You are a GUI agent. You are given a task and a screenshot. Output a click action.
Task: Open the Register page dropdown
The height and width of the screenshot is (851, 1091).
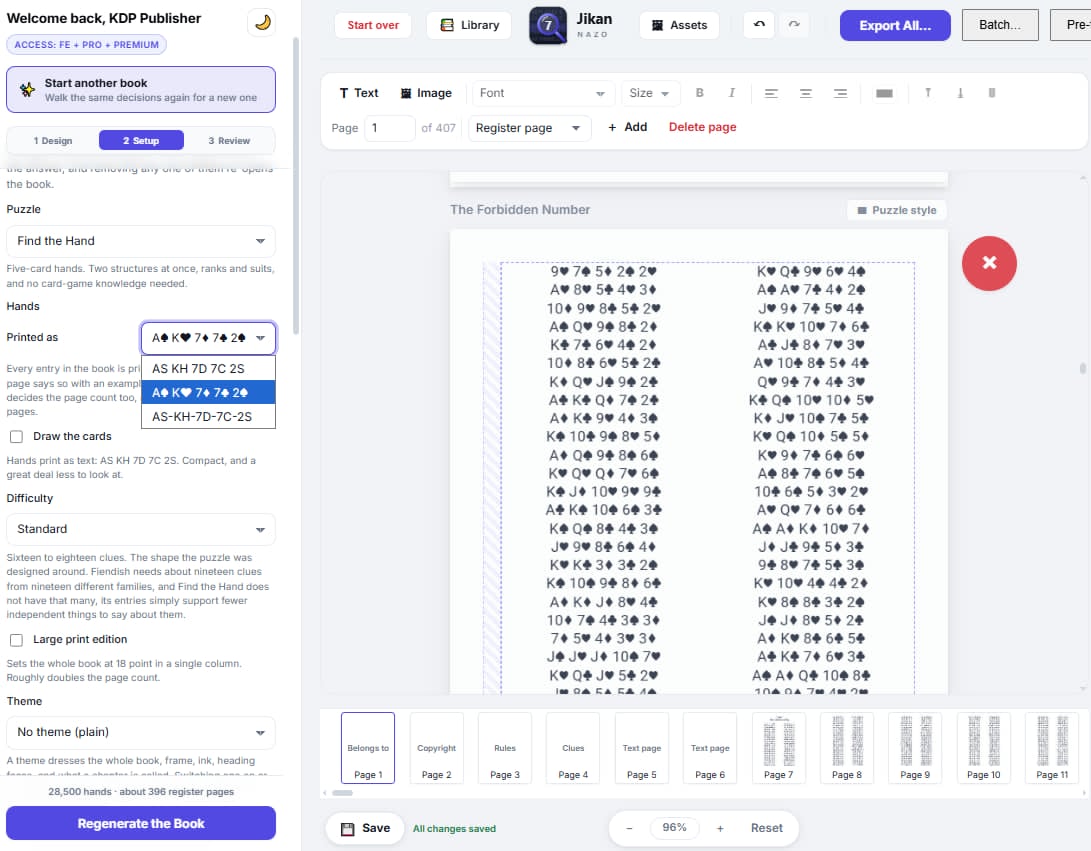tap(529, 128)
